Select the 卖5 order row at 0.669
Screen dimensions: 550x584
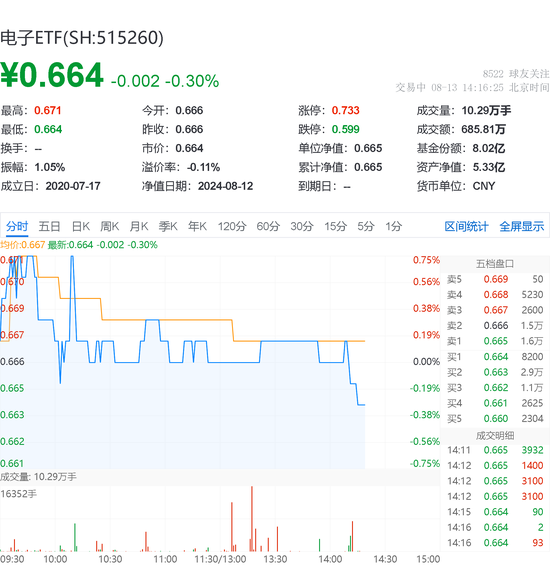pos(495,279)
